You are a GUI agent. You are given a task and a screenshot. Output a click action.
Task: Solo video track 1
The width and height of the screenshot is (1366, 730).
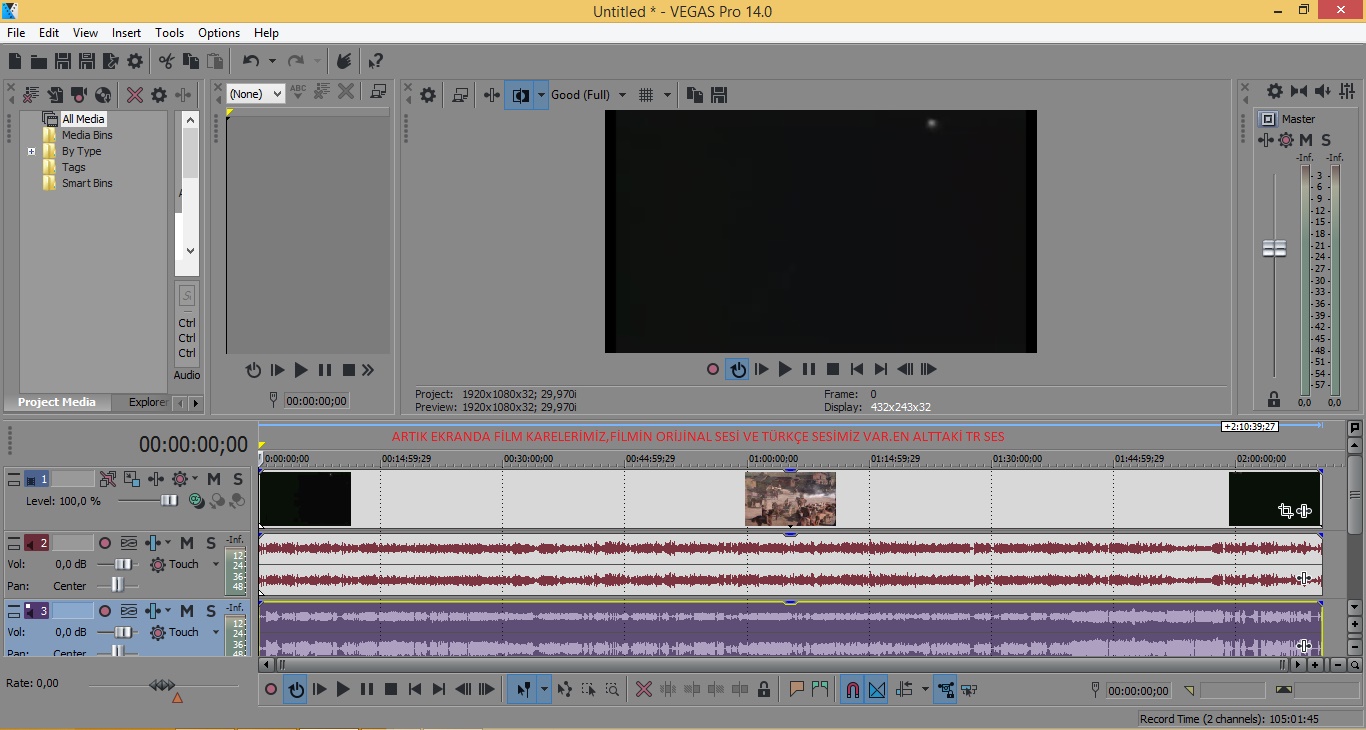238,479
